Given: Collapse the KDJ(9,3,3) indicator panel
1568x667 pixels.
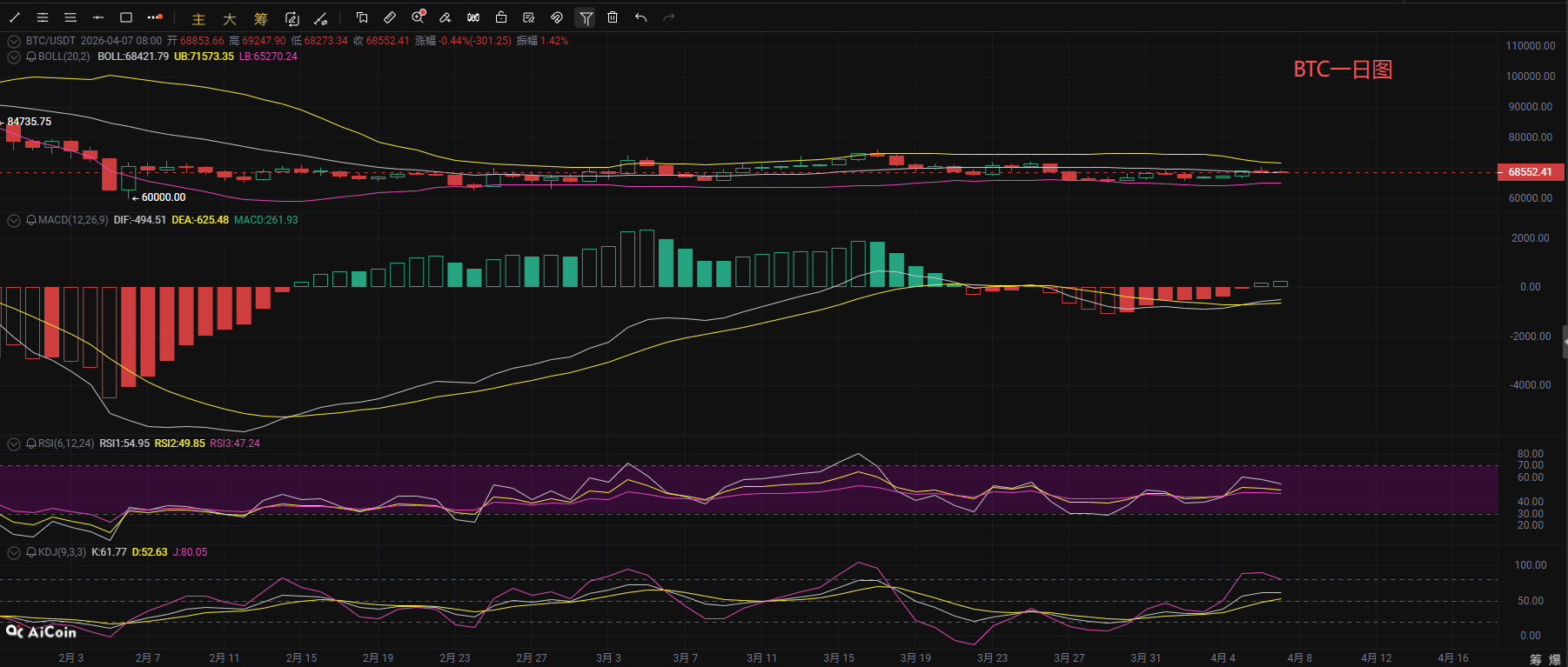Looking at the screenshot, I should tap(13, 552).
